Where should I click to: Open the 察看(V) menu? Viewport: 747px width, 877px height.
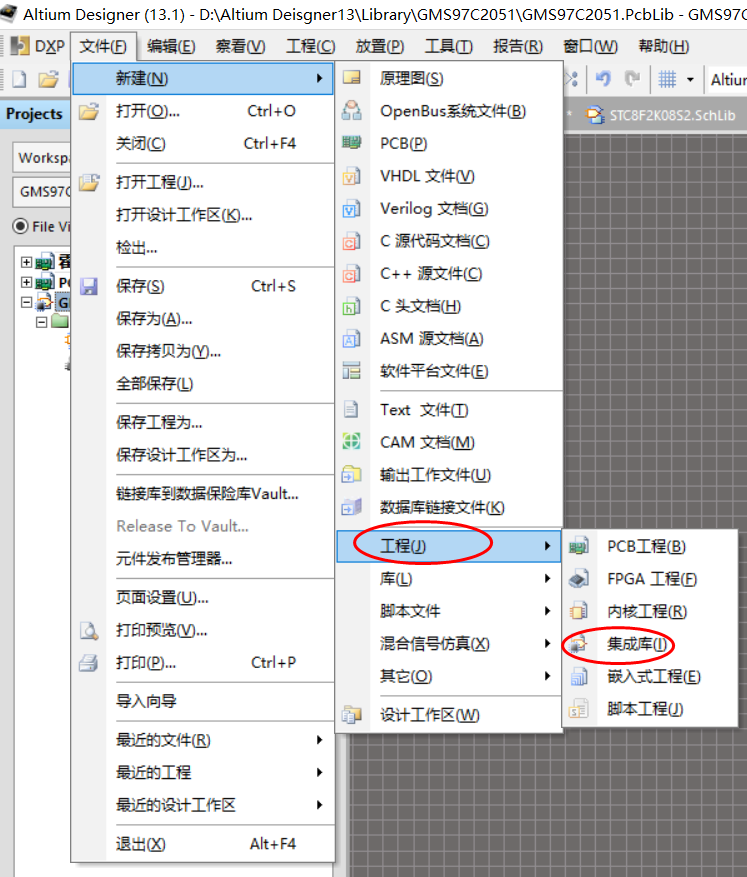tap(240, 46)
